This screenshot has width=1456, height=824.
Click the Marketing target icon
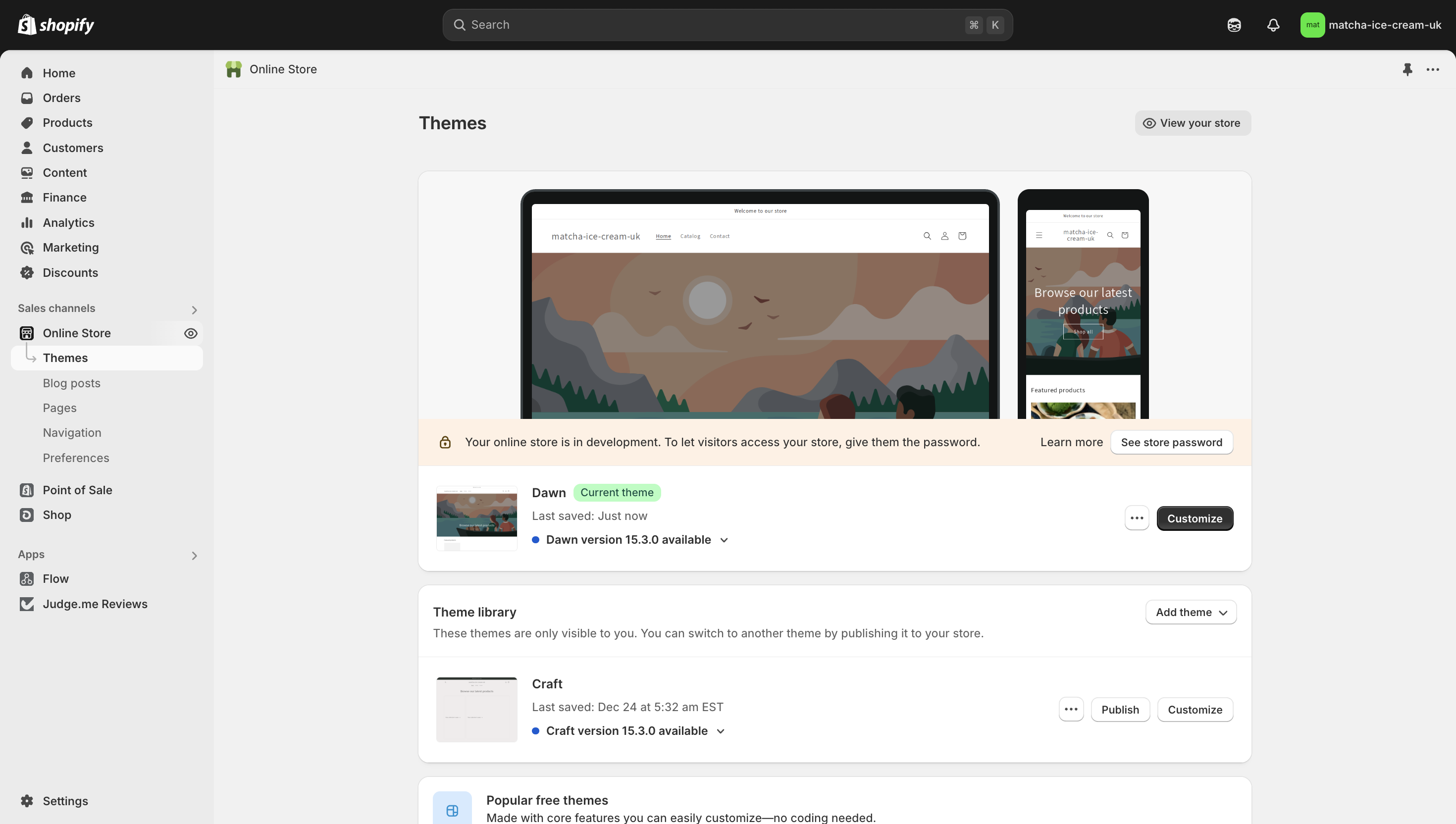pyautogui.click(x=27, y=247)
